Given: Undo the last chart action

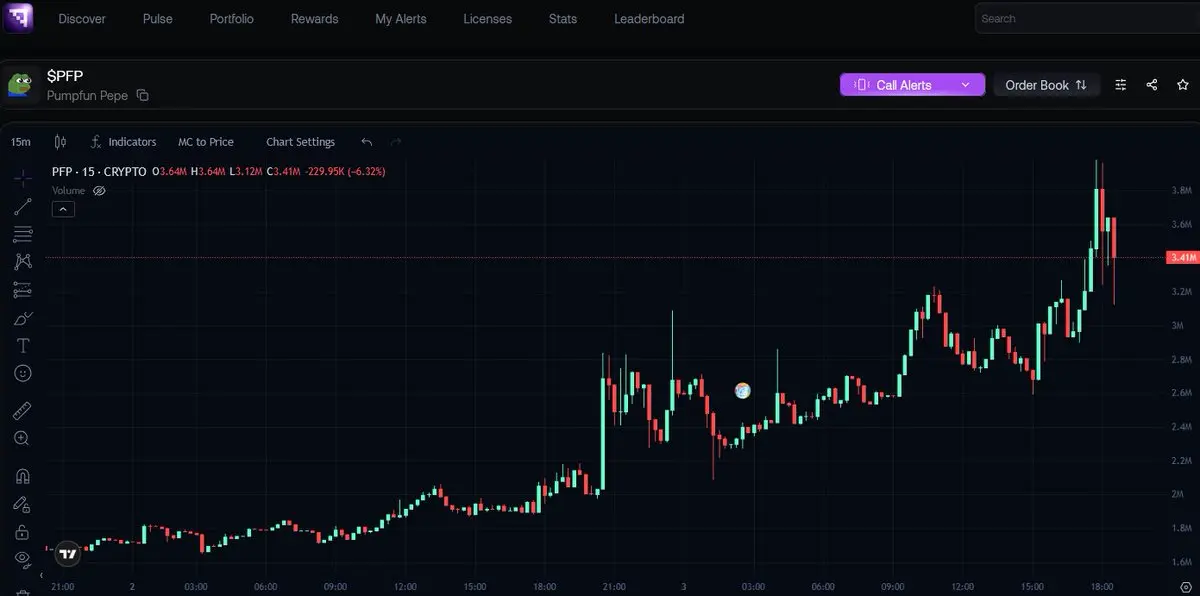Looking at the screenshot, I should pyautogui.click(x=367, y=142).
